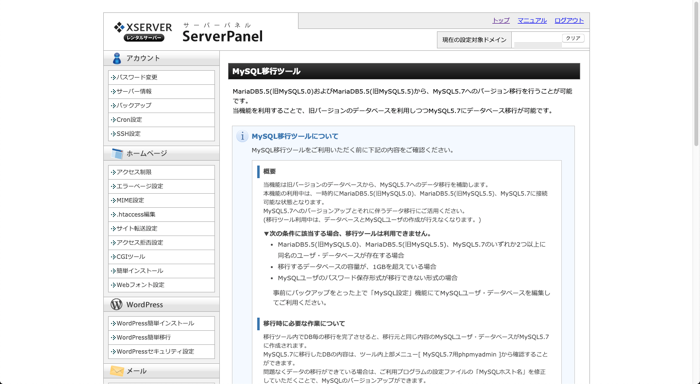Click the 移行時に必要な作業について heading
The height and width of the screenshot is (384, 700).
click(x=304, y=324)
